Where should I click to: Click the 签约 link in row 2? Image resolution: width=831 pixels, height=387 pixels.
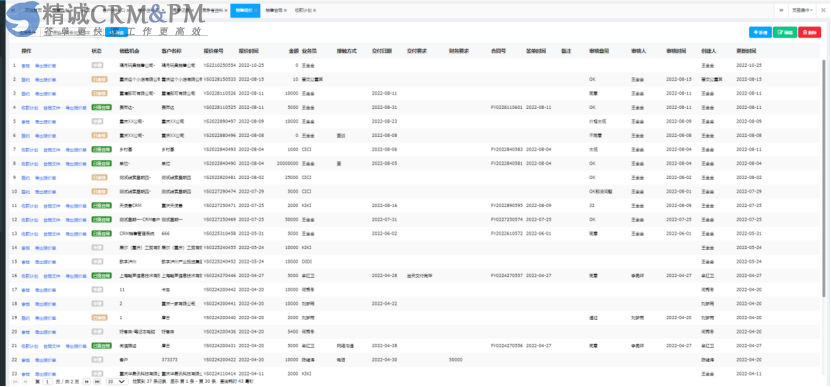(25, 80)
